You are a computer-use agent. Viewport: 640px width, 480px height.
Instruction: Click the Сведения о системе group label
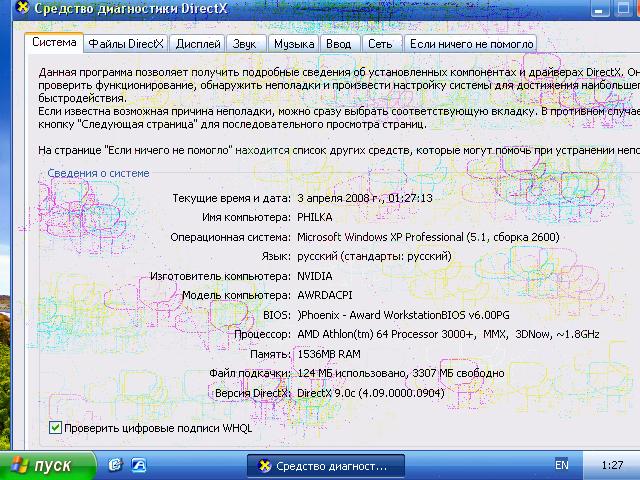coord(98,173)
